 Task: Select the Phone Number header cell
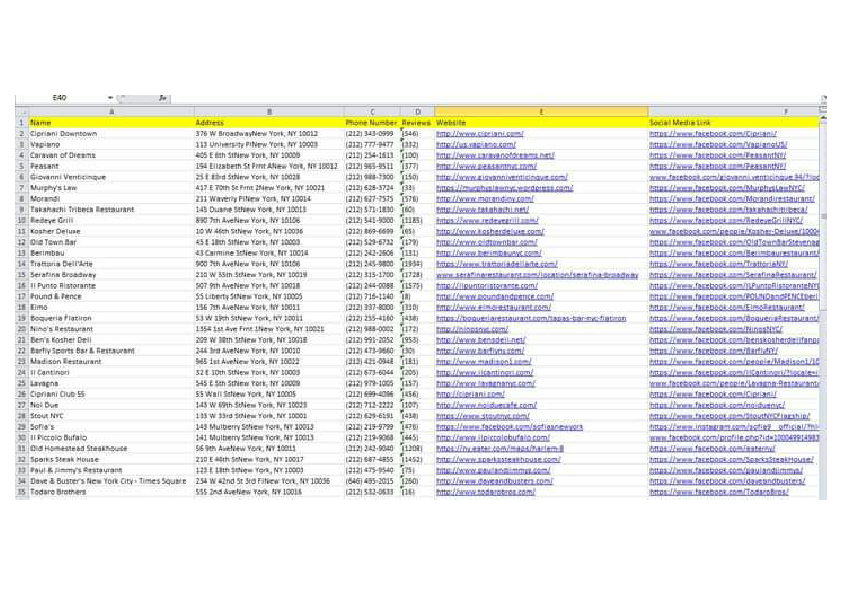coord(370,121)
